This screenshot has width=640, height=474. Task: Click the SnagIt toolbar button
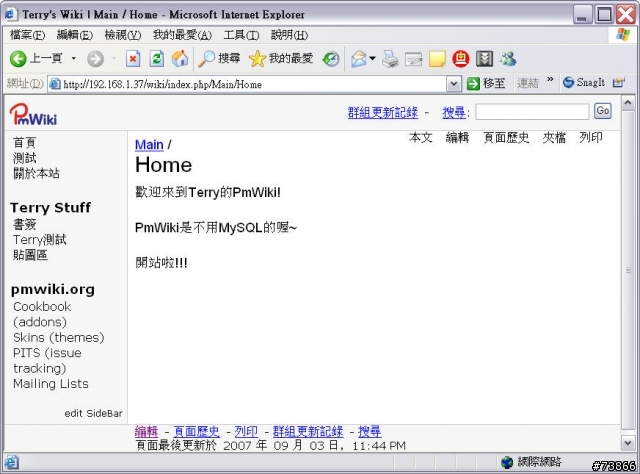584,82
